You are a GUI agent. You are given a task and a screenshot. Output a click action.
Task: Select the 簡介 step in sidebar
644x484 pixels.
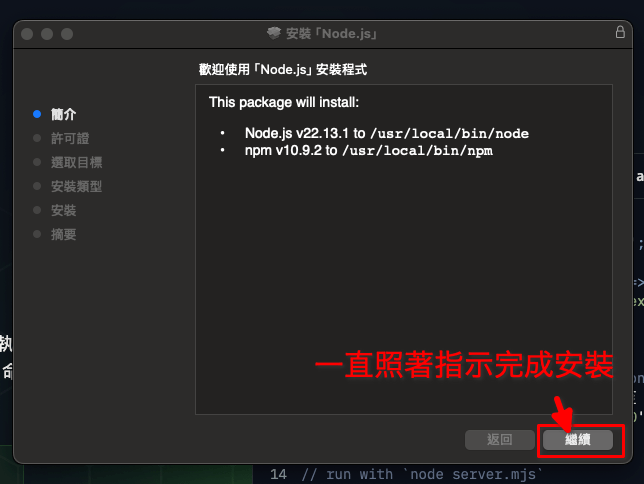[64, 114]
